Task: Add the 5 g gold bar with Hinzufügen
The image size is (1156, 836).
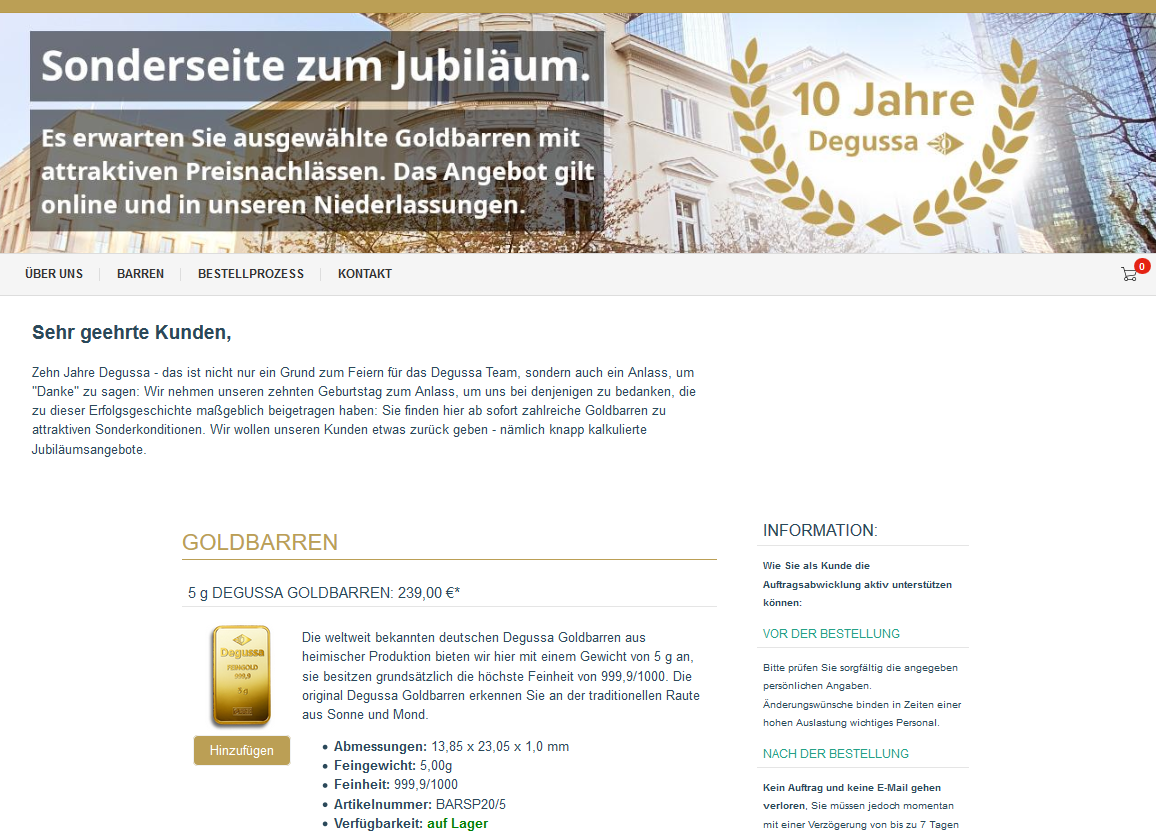Action: (x=242, y=750)
